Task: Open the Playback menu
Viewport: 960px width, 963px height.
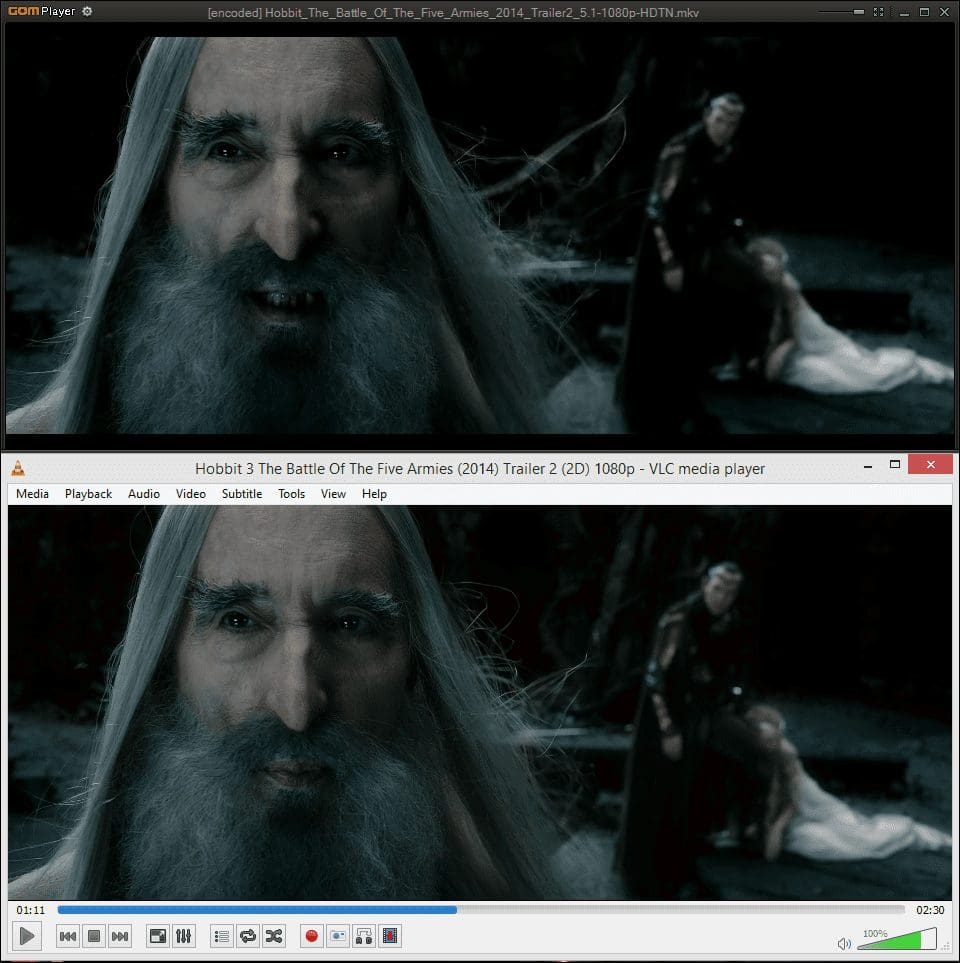Action: click(x=88, y=494)
